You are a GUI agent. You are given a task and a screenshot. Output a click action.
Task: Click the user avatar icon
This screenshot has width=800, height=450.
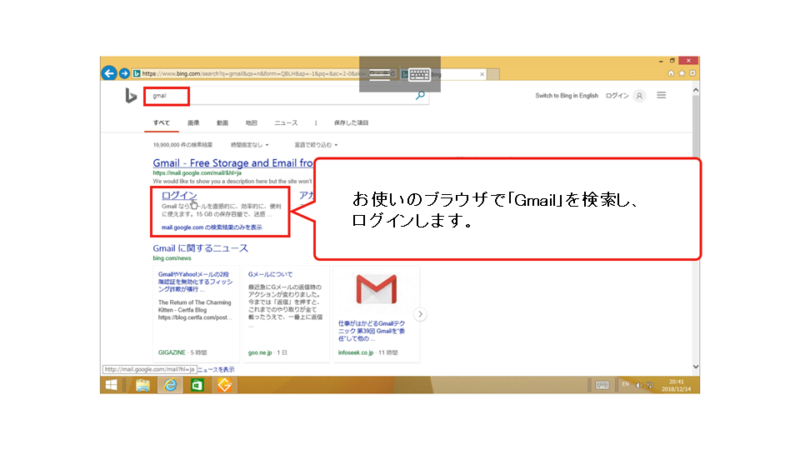639,96
